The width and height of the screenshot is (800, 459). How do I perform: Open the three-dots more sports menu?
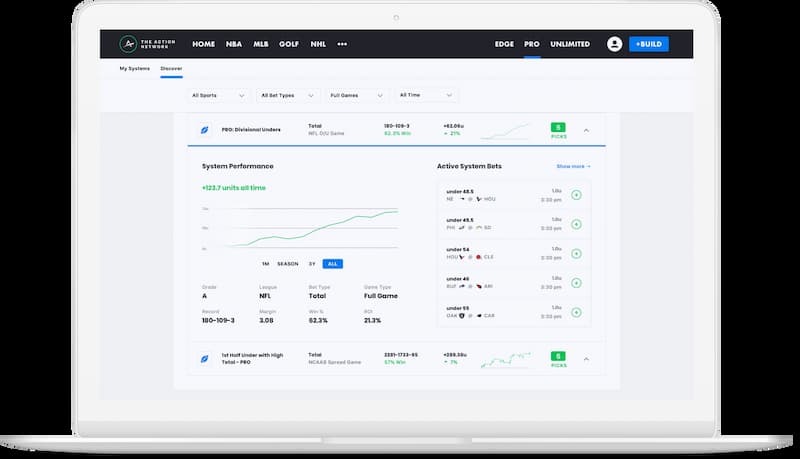coord(342,44)
